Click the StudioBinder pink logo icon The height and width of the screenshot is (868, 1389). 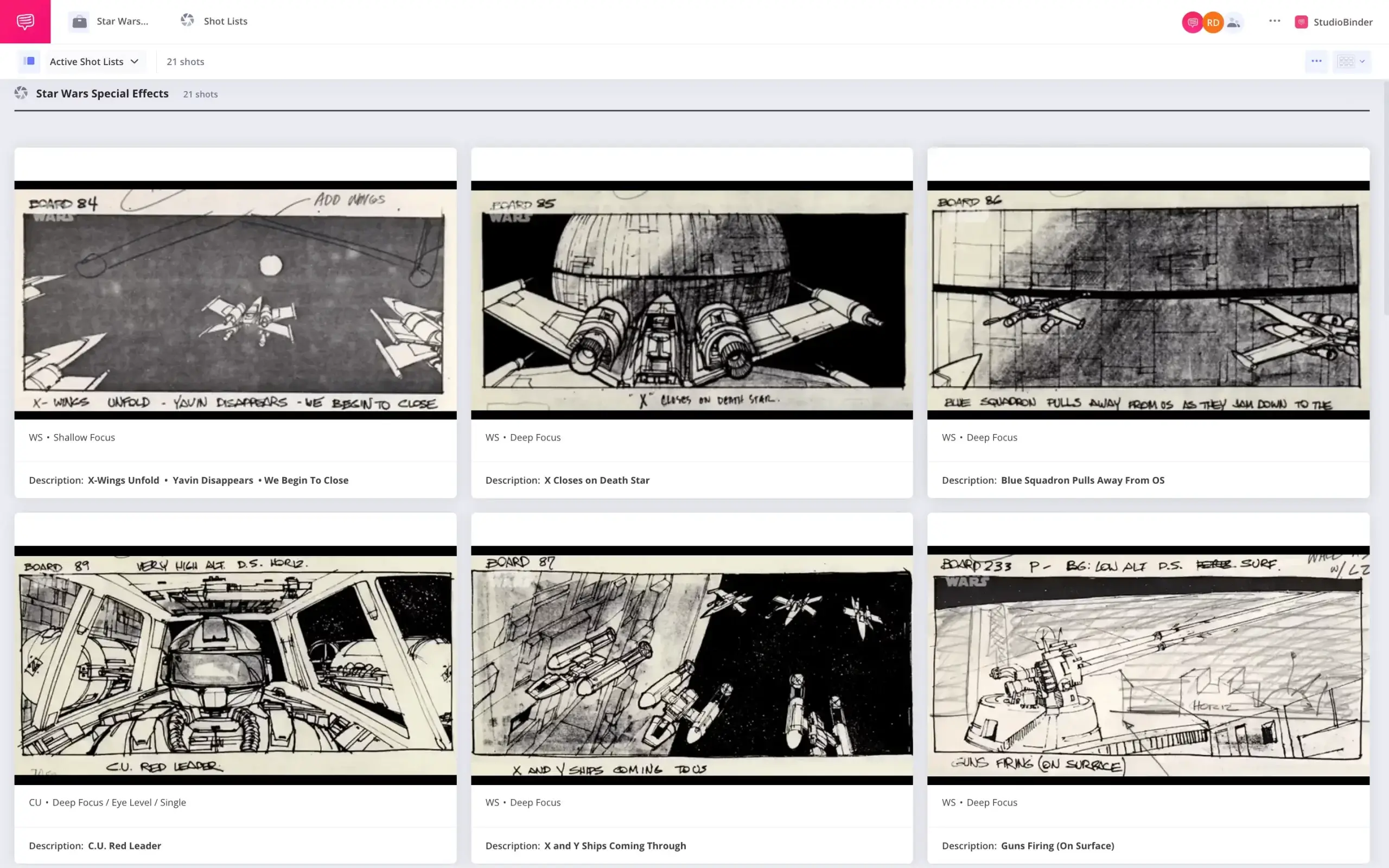coord(1301,22)
